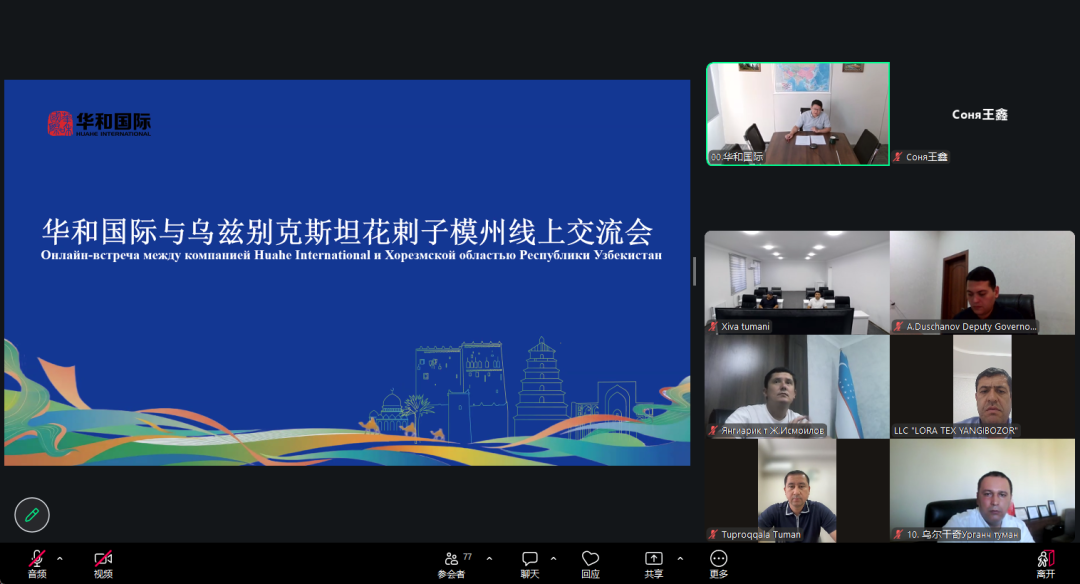Click muted mic icon on Янгиарик tile

pyautogui.click(x=714, y=430)
